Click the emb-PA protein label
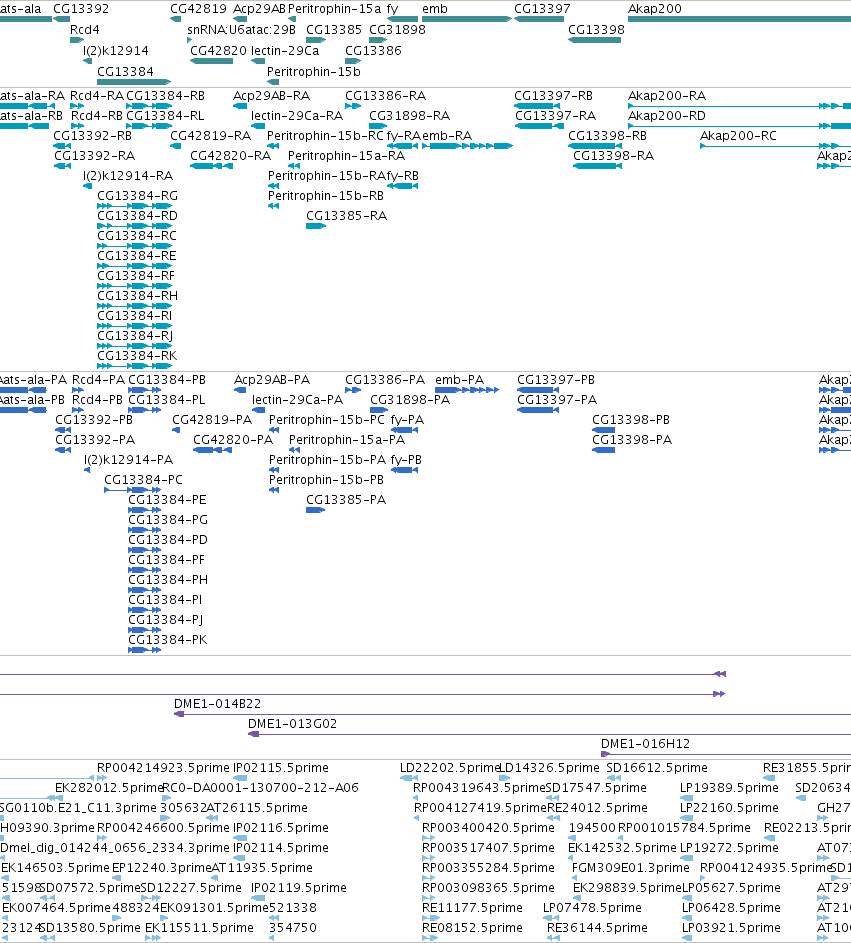 click(459, 380)
